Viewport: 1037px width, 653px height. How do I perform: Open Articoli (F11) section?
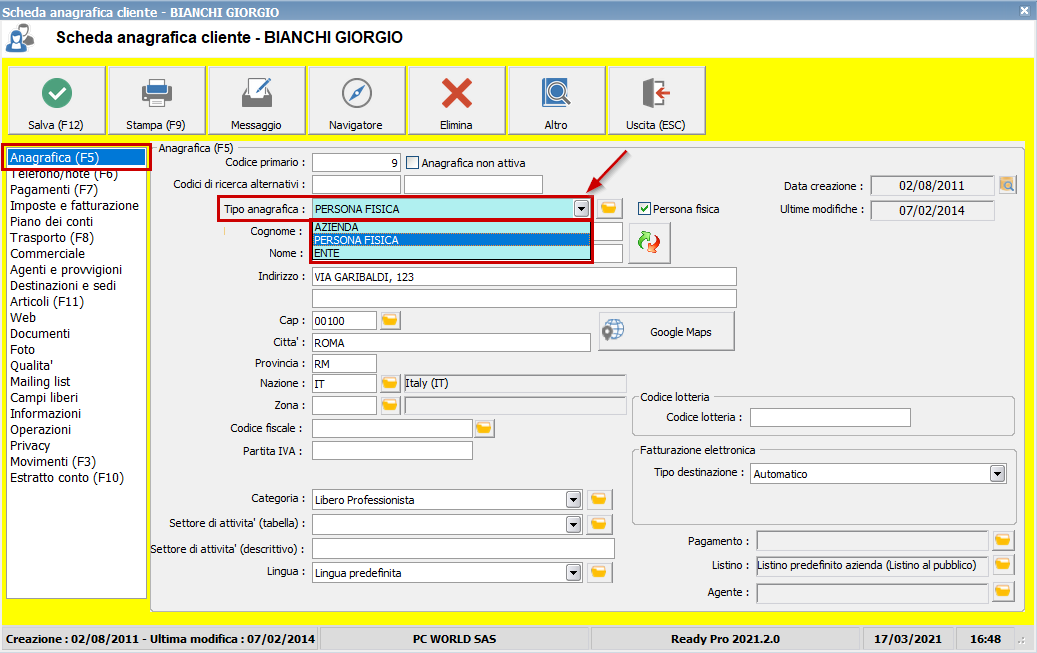click(47, 302)
